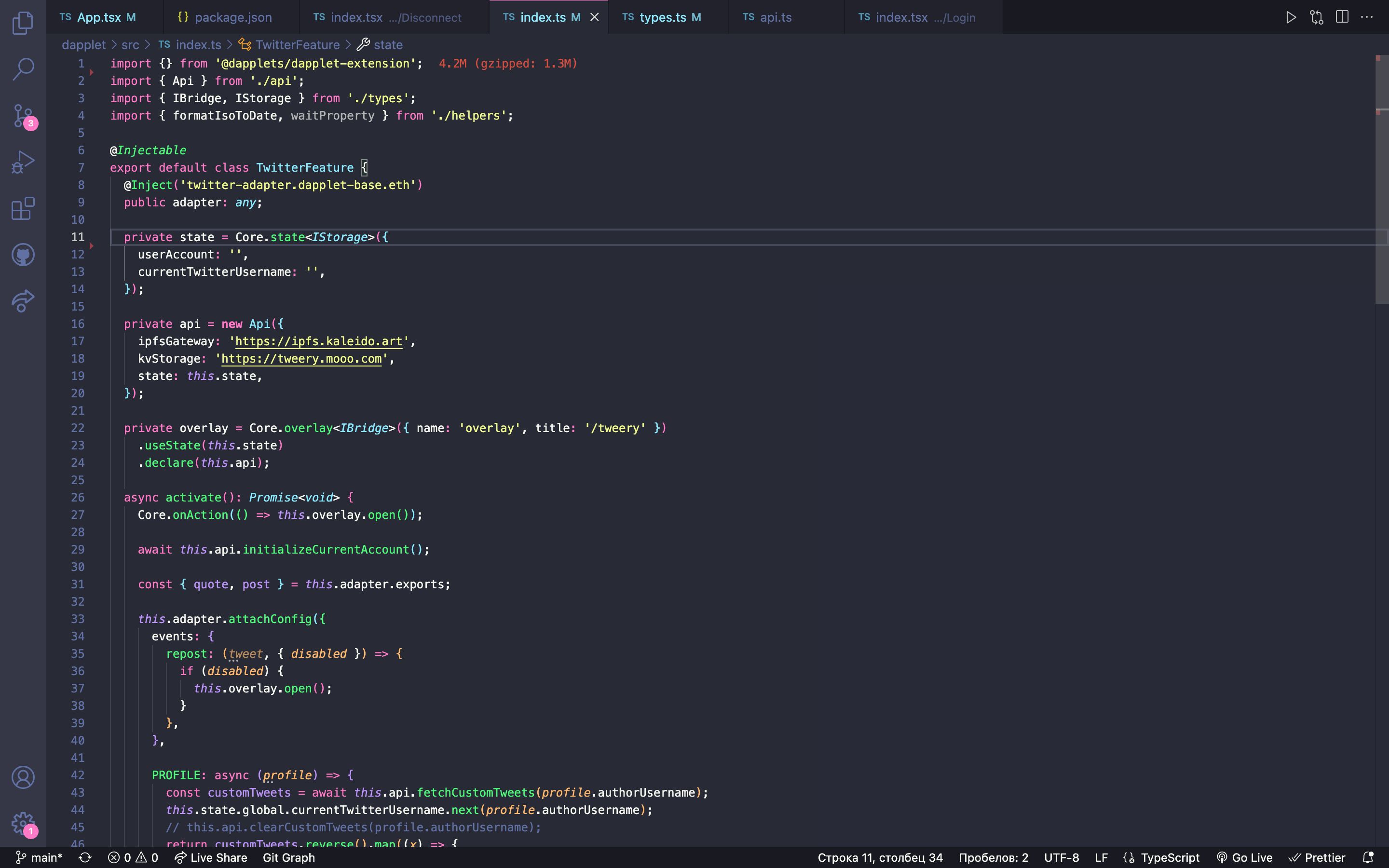Screen dimensions: 1389x868
Task: Open the GitHub panel in activity bar
Action: tap(23, 255)
